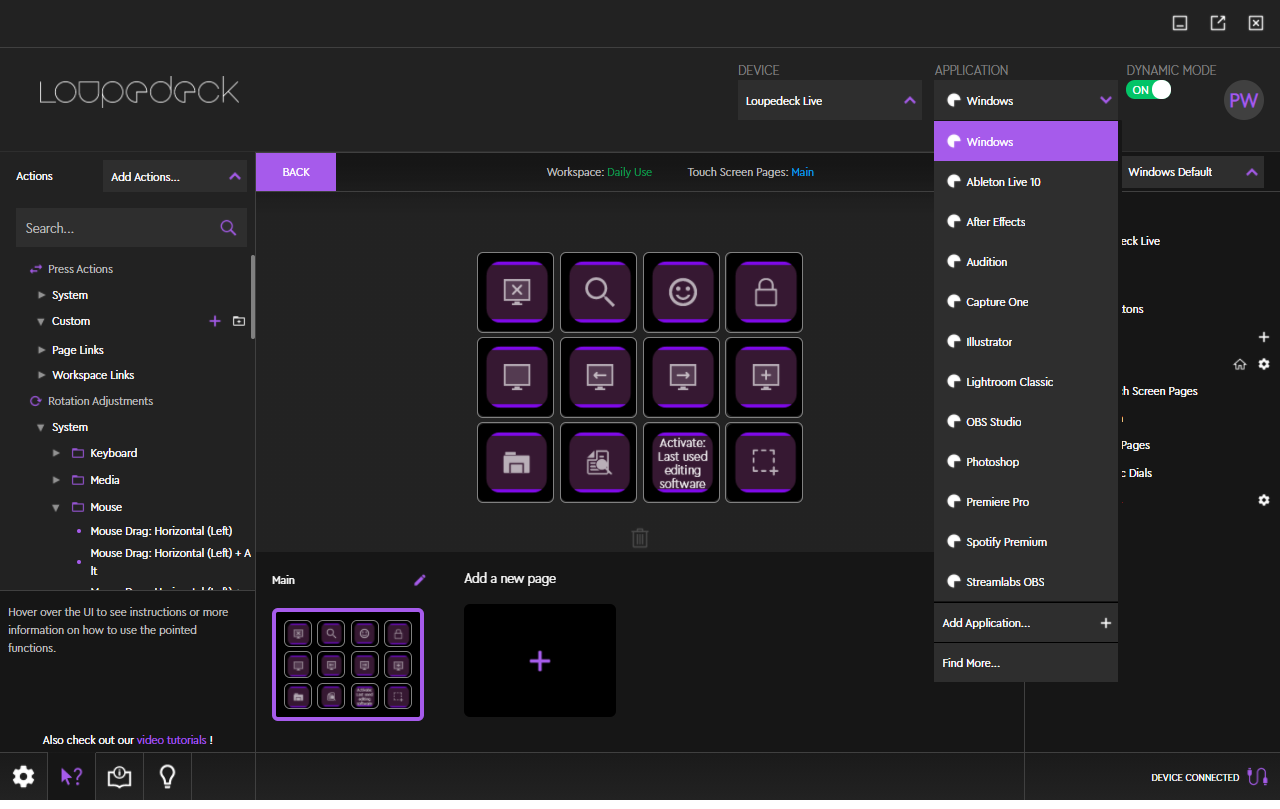This screenshot has width=1280, height=809.
Task: Open the Device Loupedeck Live dropdown
Action: pyautogui.click(x=830, y=100)
